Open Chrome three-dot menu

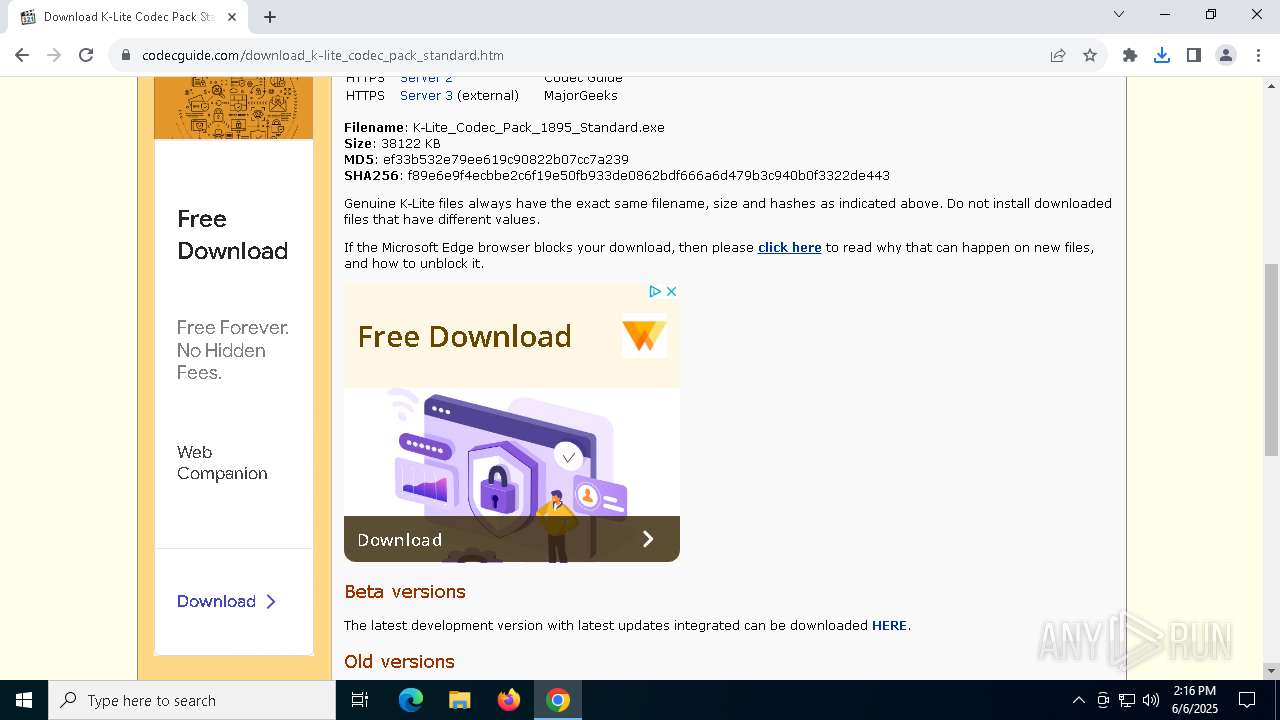pos(1258,55)
